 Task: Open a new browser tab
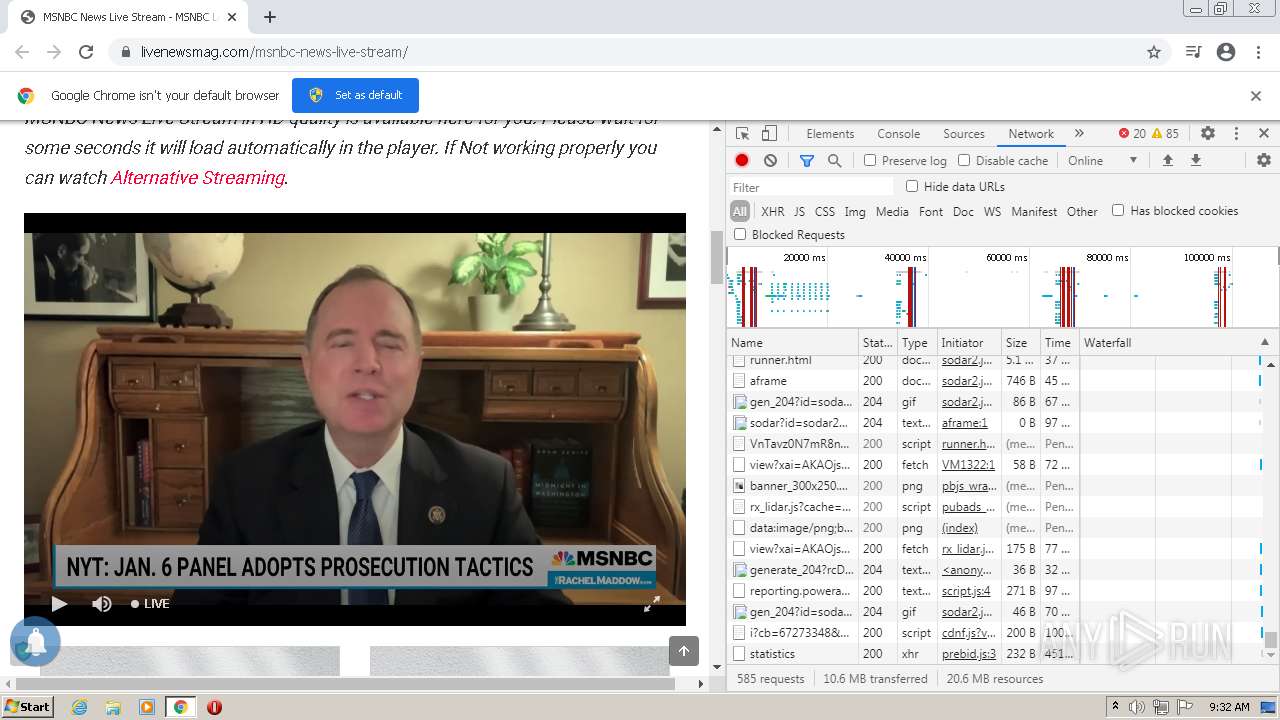point(270,17)
